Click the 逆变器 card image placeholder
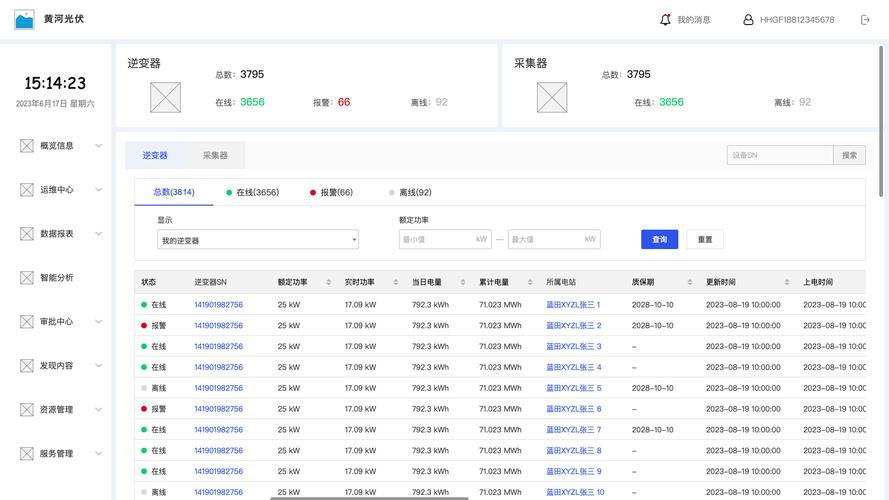Viewport: 889px width, 500px height. point(166,98)
